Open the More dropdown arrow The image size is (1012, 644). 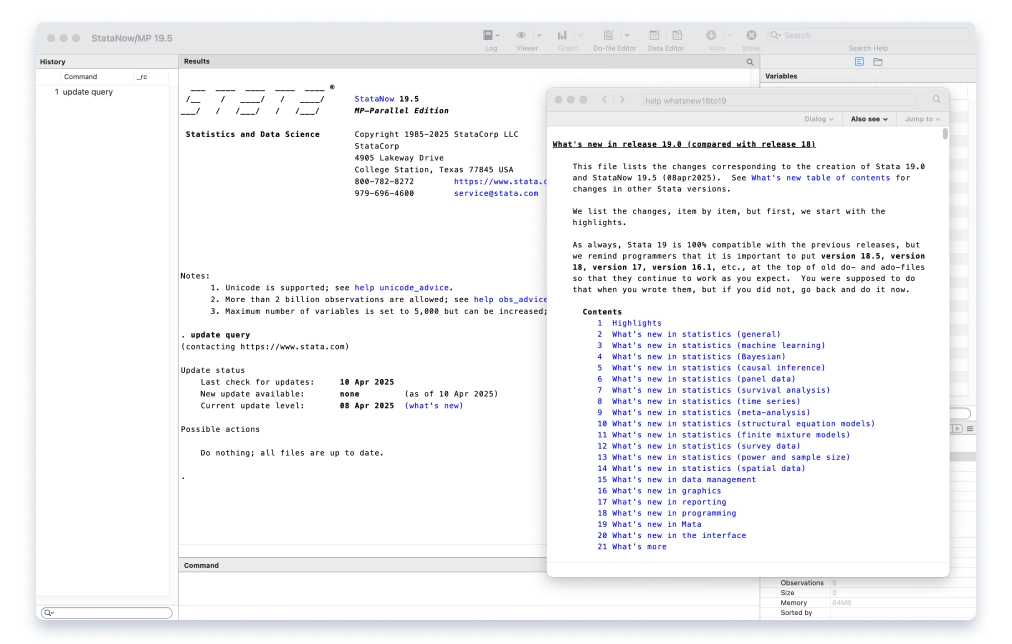point(729,35)
